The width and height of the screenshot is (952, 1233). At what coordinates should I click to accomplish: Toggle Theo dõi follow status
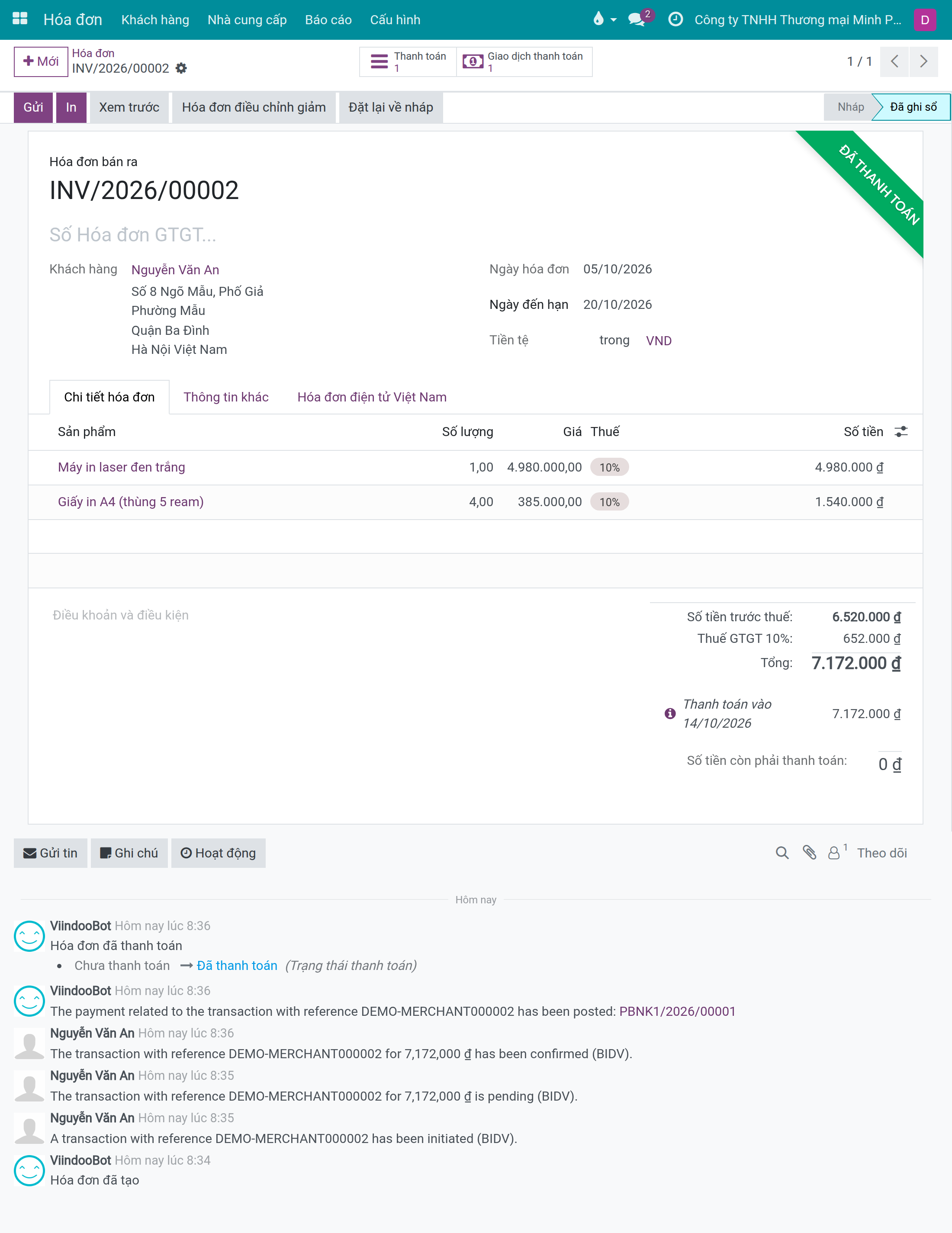[882, 853]
